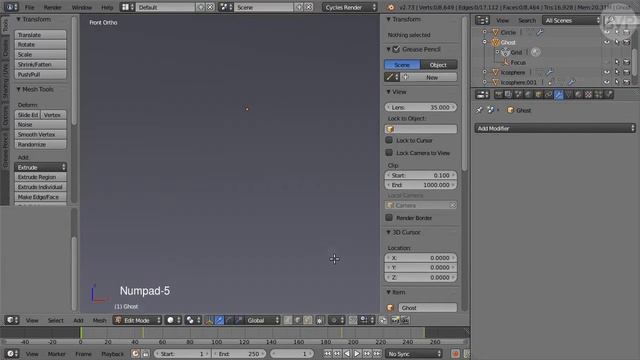Toggle visibility eye of Ghost object
The width and height of the screenshot is (640, 360).
(x=607, y=42)
